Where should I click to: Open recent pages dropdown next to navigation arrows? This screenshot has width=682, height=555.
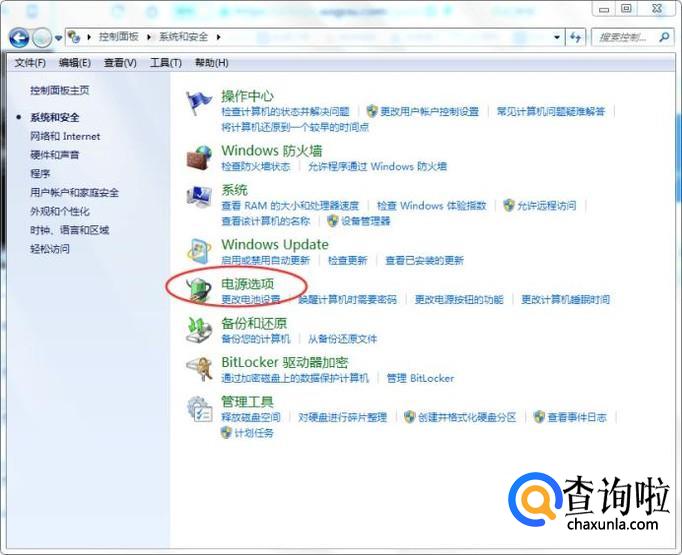click(x=59, y=38)
